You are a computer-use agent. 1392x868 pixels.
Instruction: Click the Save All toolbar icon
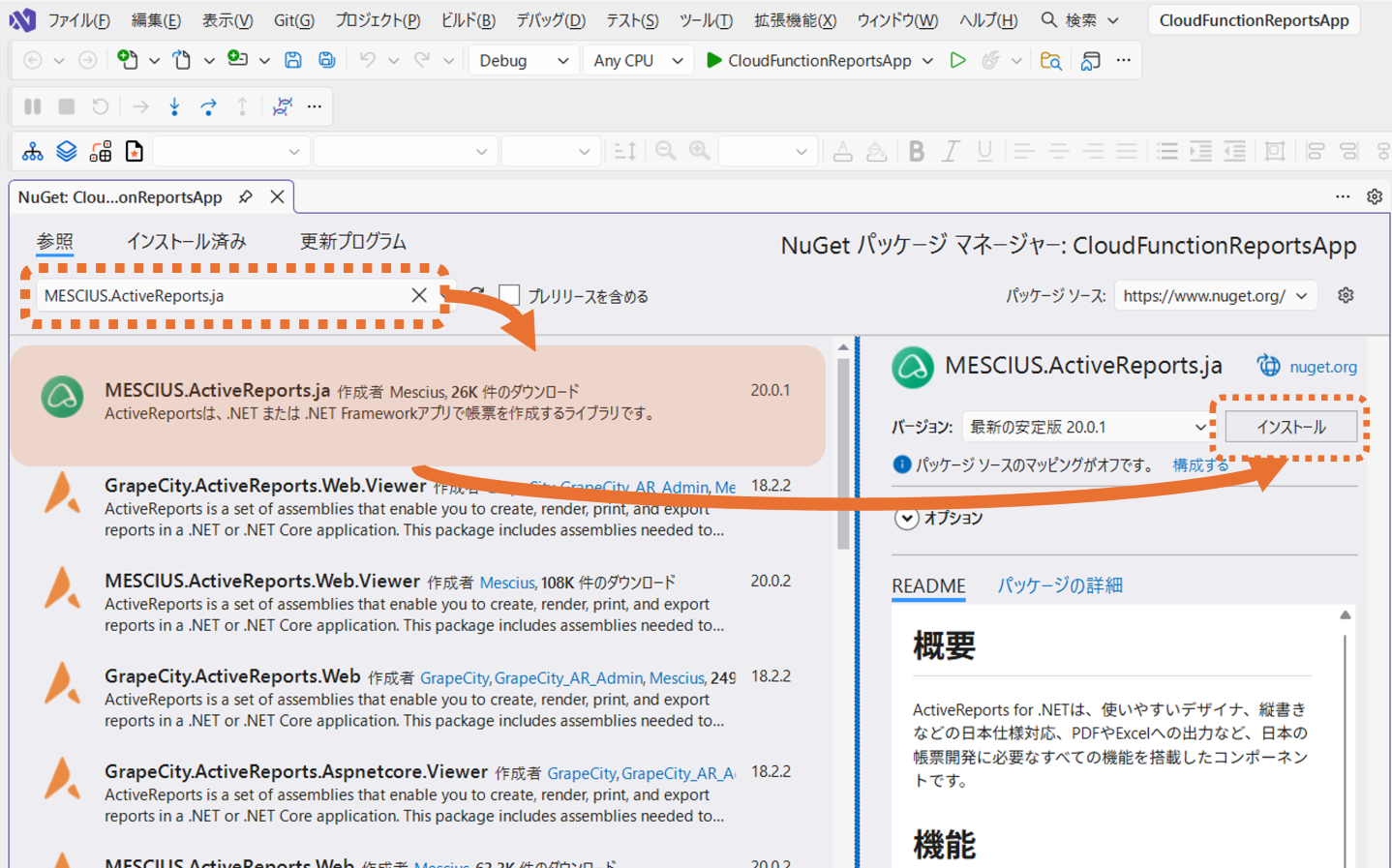click(327, 60)
